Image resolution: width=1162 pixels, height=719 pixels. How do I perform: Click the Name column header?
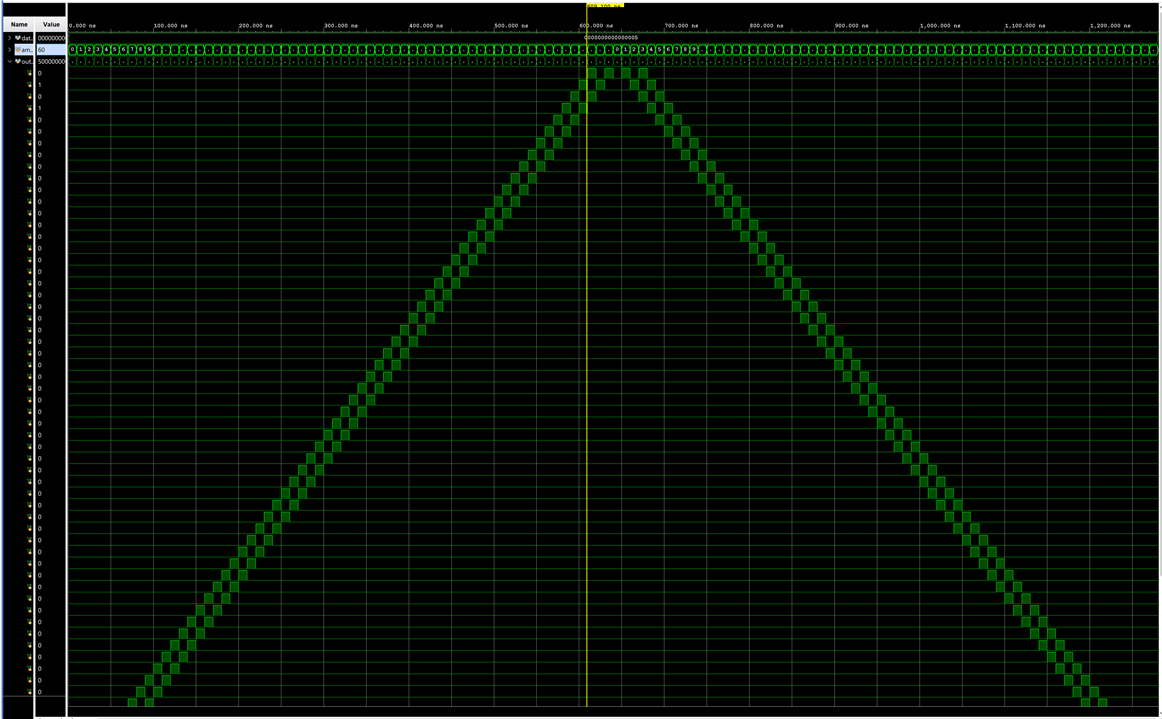click(x=19, y=24)
